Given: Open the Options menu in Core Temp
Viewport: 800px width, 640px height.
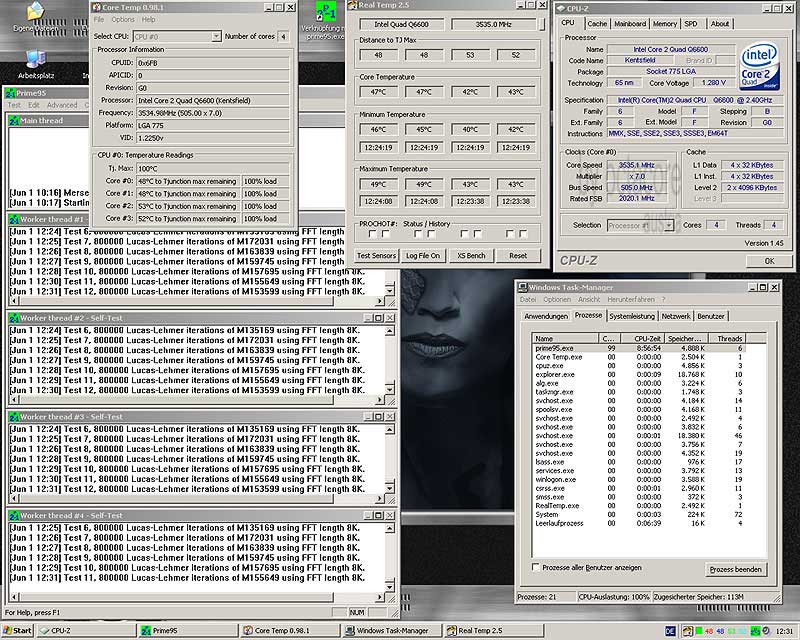Looking at the screenshot, I should pyautogui.click(x=123, y=19).
